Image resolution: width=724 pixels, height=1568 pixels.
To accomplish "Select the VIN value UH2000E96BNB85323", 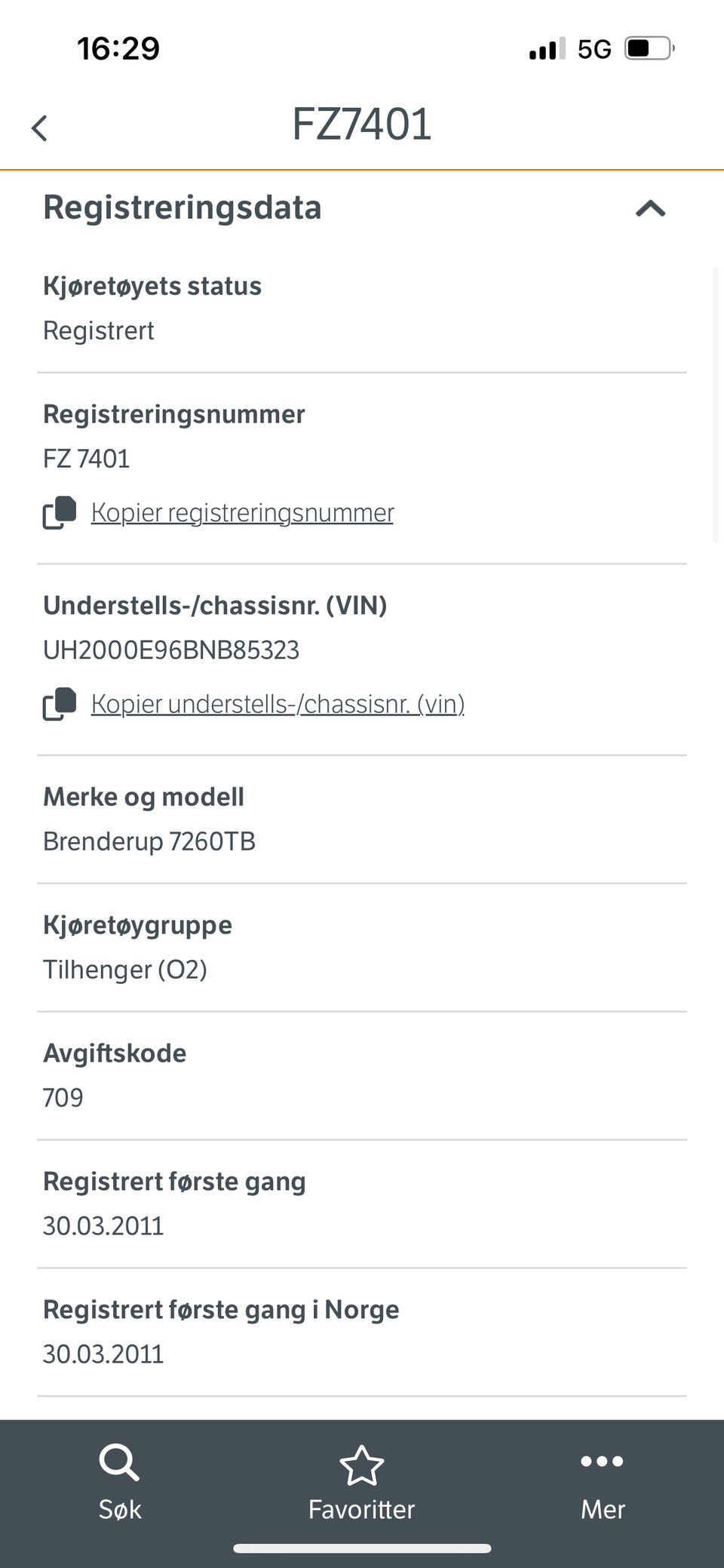I will click(171, 650).
